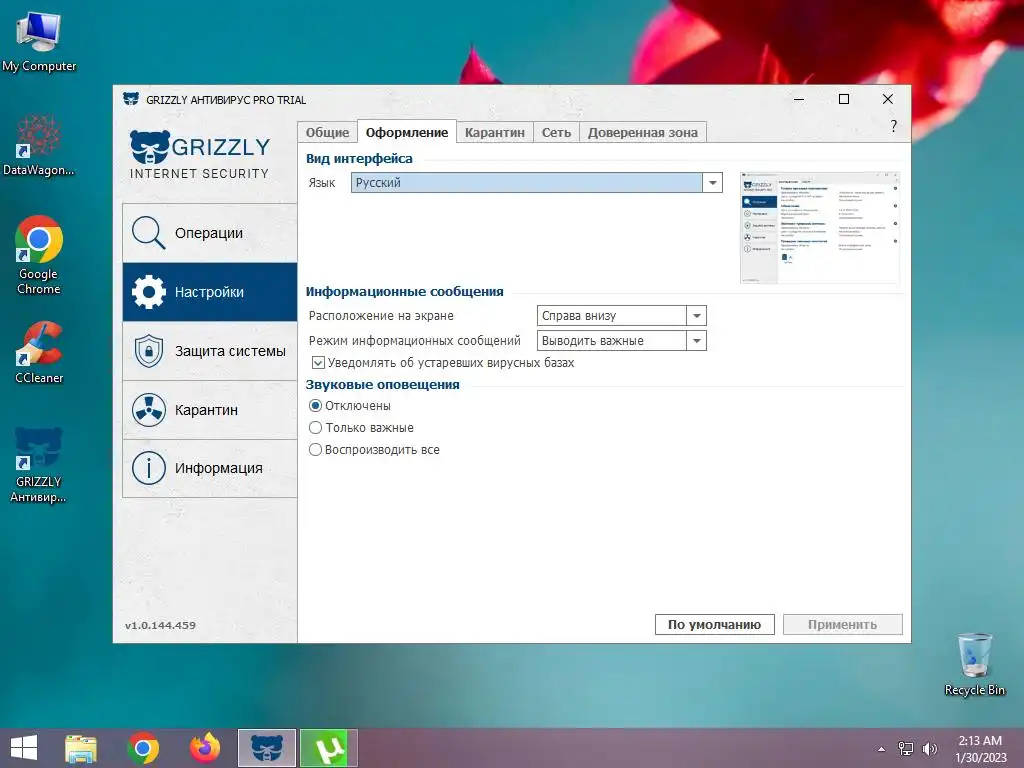Image resolution: width=1024 pixels, height=768 pixels.
Task: Open the Информация section
Action: (210, 468)
